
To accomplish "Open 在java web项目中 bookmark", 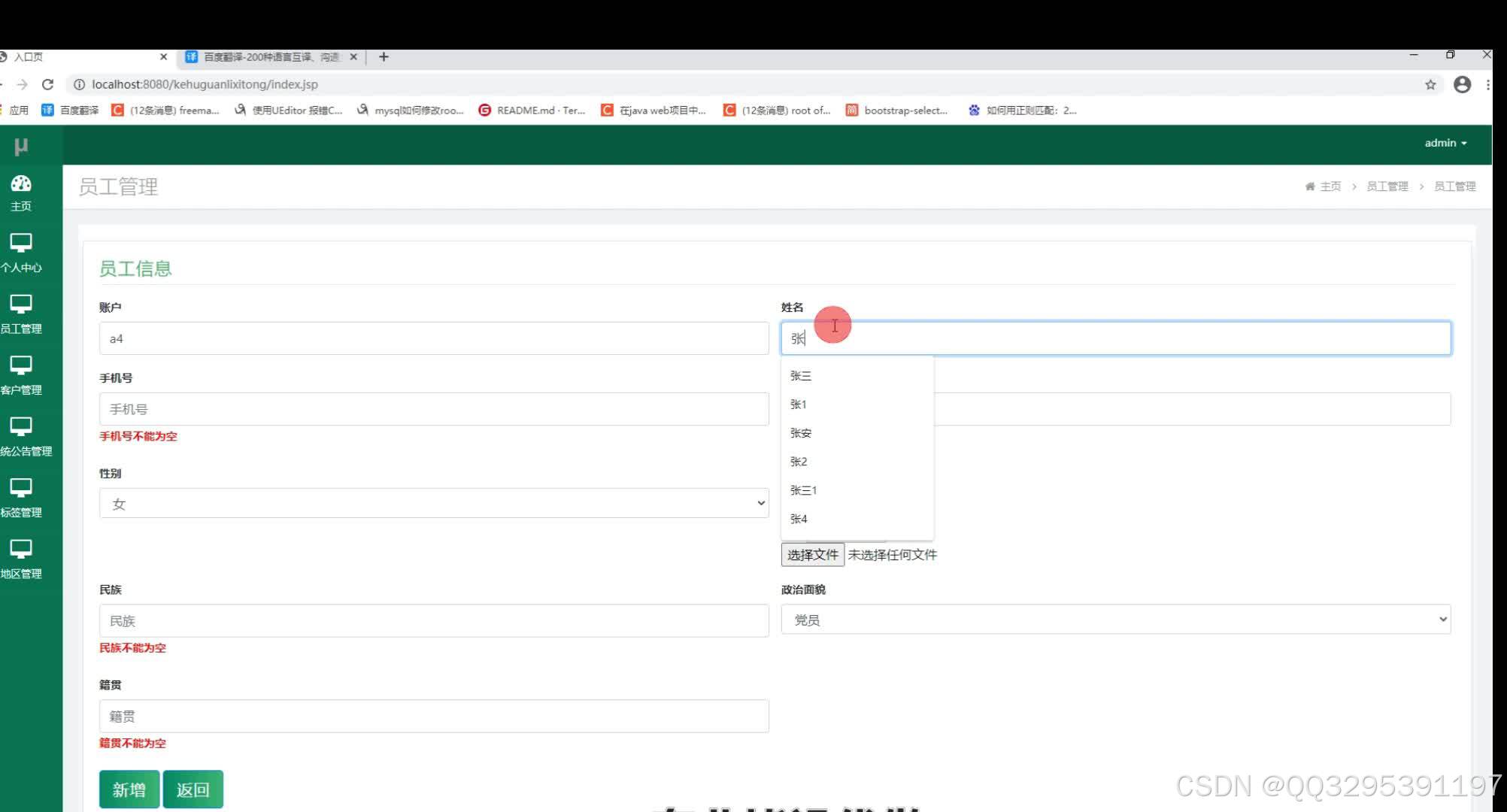I will pyautogui.click(x=653, y=110).
